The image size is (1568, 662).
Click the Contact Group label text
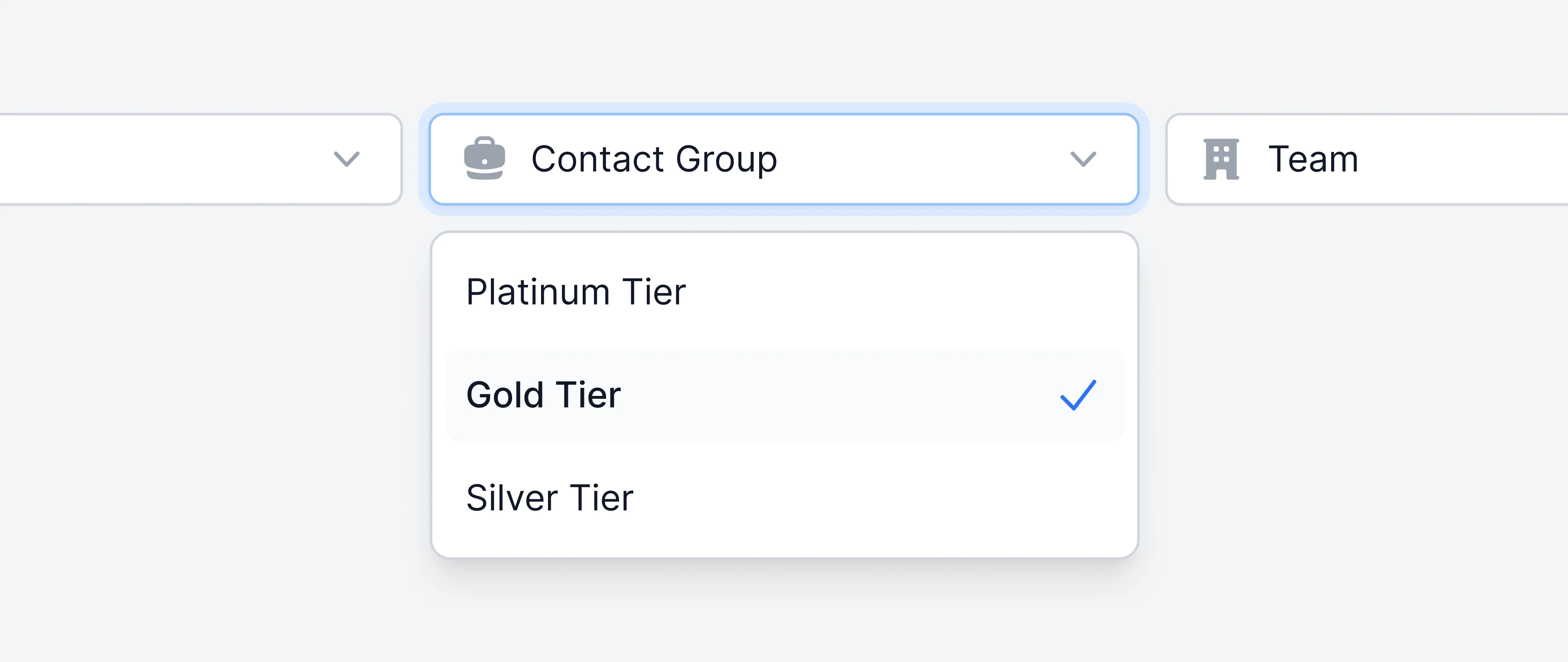coord(654,159)
